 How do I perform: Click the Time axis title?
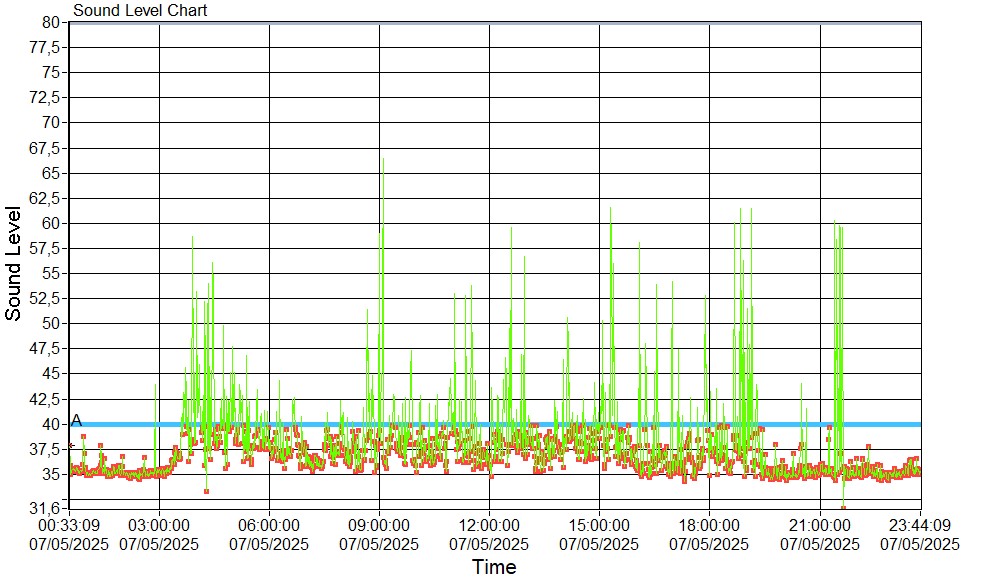494,568
